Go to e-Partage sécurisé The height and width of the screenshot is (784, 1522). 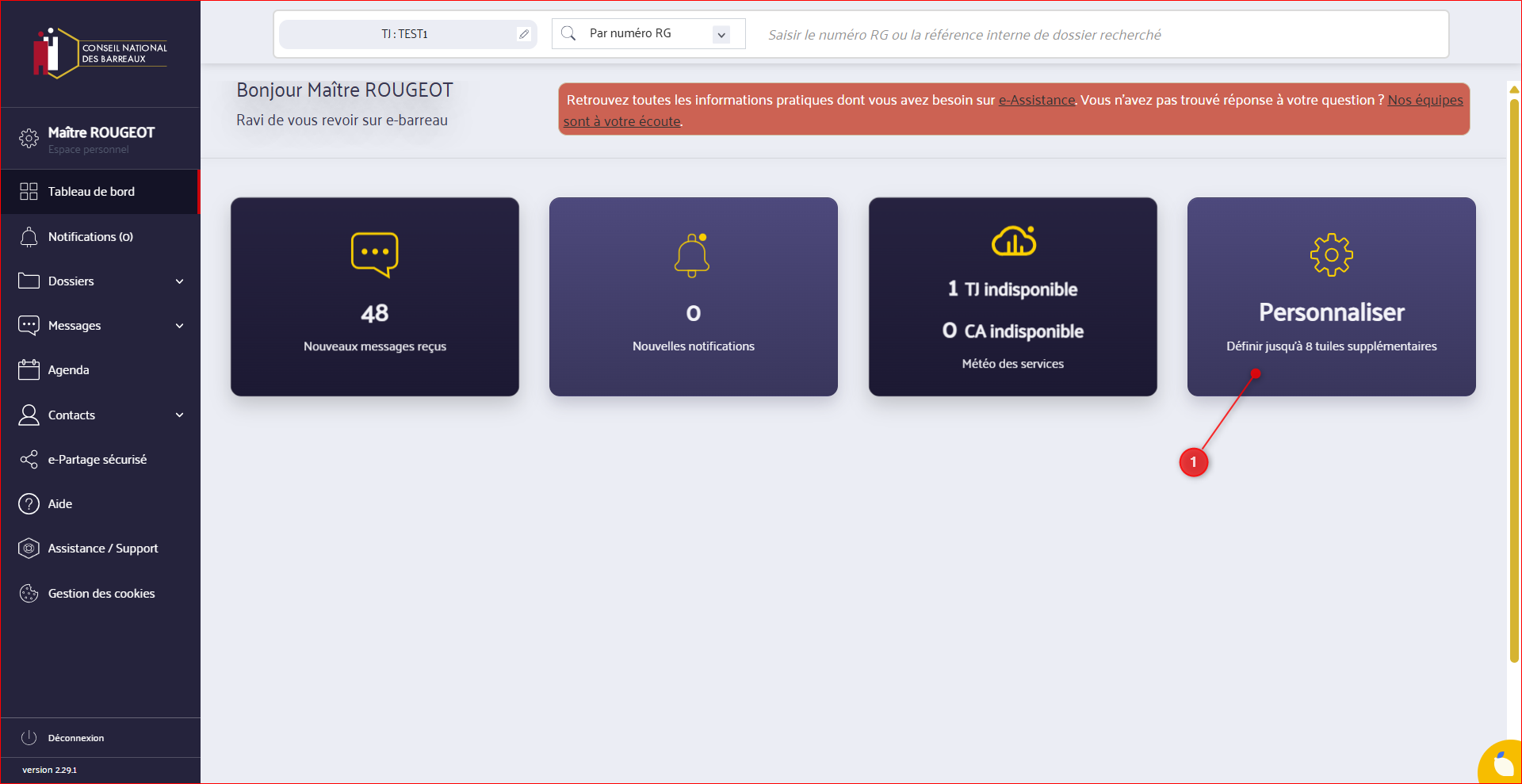[x=97, y=460]
